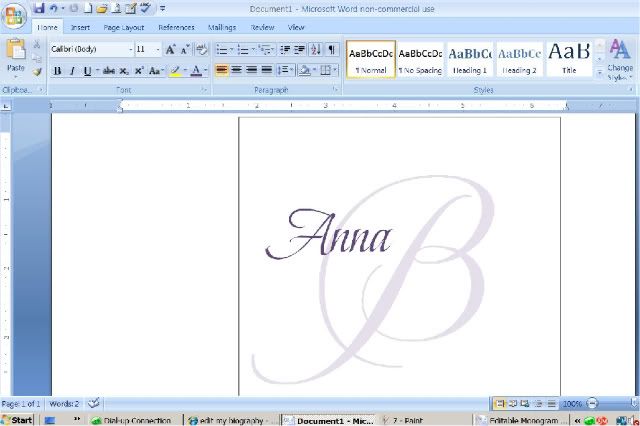Toggle strikethrough formatting
640x426 pixels.
pos(109,71)
